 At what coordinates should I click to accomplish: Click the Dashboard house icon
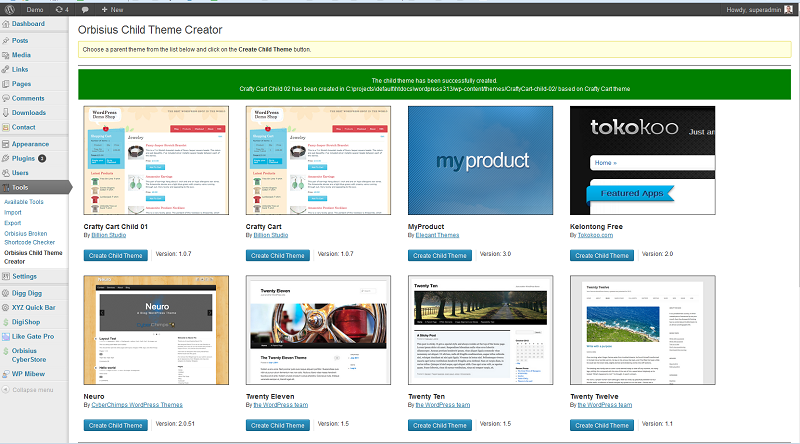[6, 23]
